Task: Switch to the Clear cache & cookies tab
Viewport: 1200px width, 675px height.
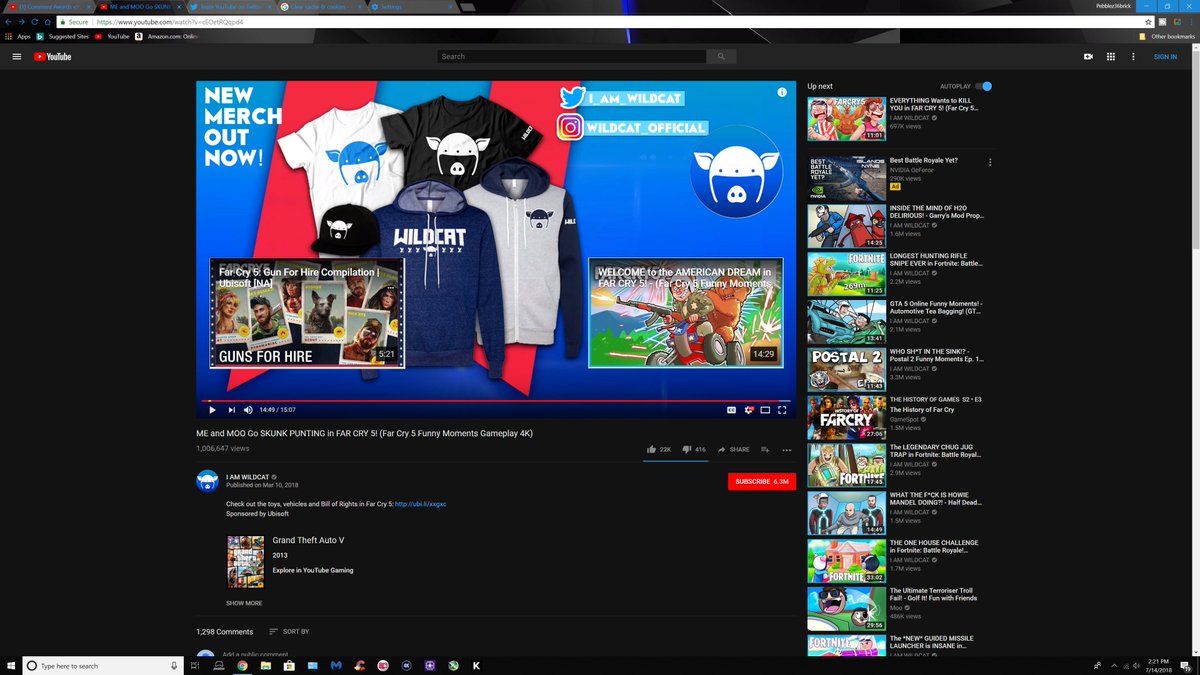Action: coord(320,6)
